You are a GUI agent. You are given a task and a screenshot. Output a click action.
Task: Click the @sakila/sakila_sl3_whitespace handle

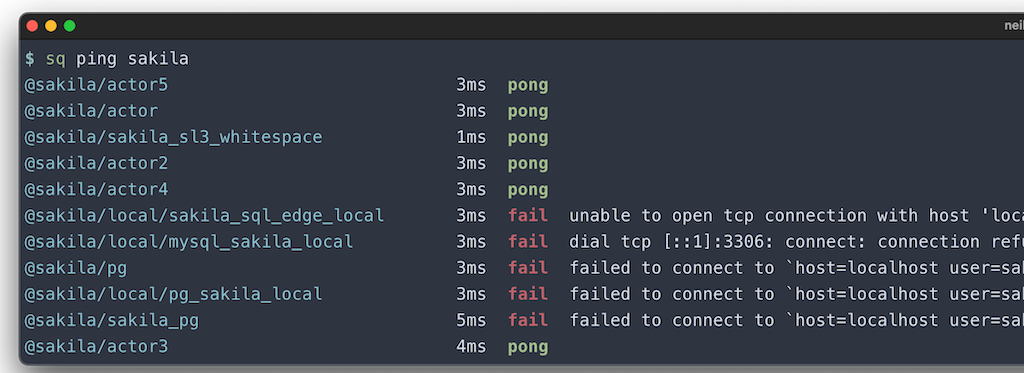(173, 137)
